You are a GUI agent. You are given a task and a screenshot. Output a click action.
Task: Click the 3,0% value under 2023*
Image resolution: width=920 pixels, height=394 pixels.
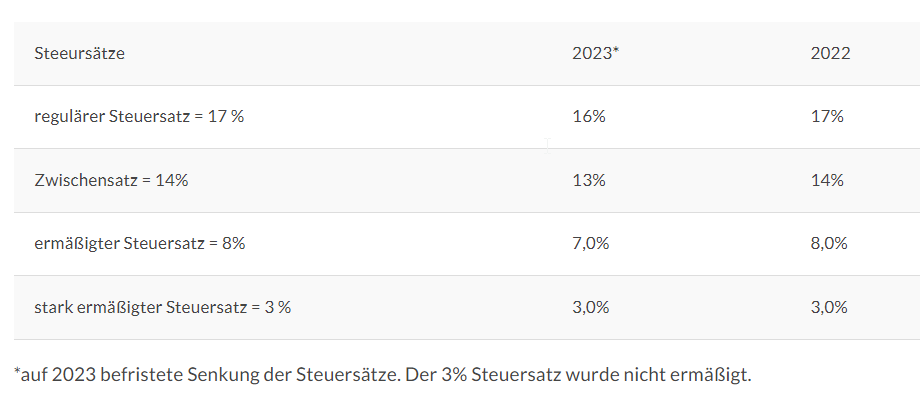(591, 307)
